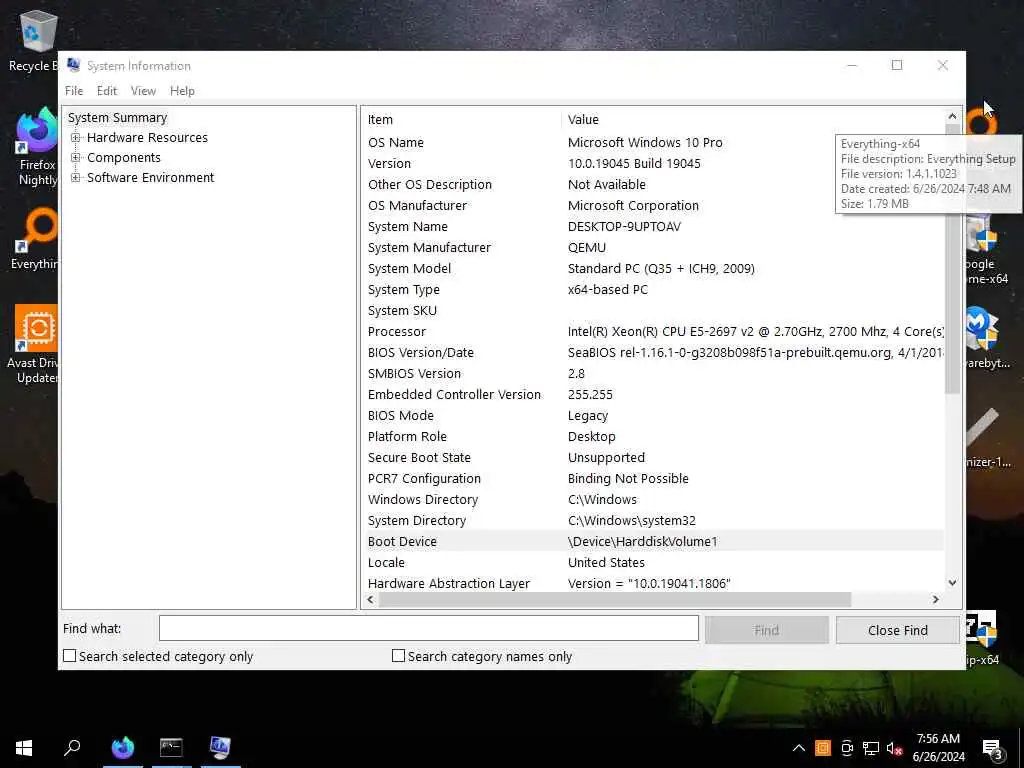This screenshot has height=768, width=1024.
Task: Open the Edit menu
Action: click(x=107, y=91)
